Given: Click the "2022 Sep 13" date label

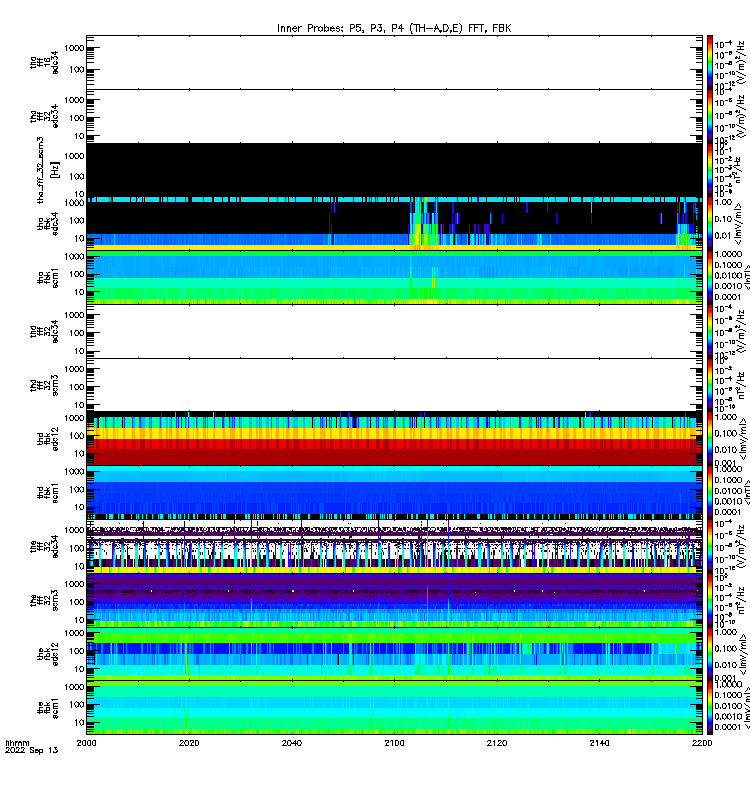Looking at the screenshot, I should coord(32,750).
